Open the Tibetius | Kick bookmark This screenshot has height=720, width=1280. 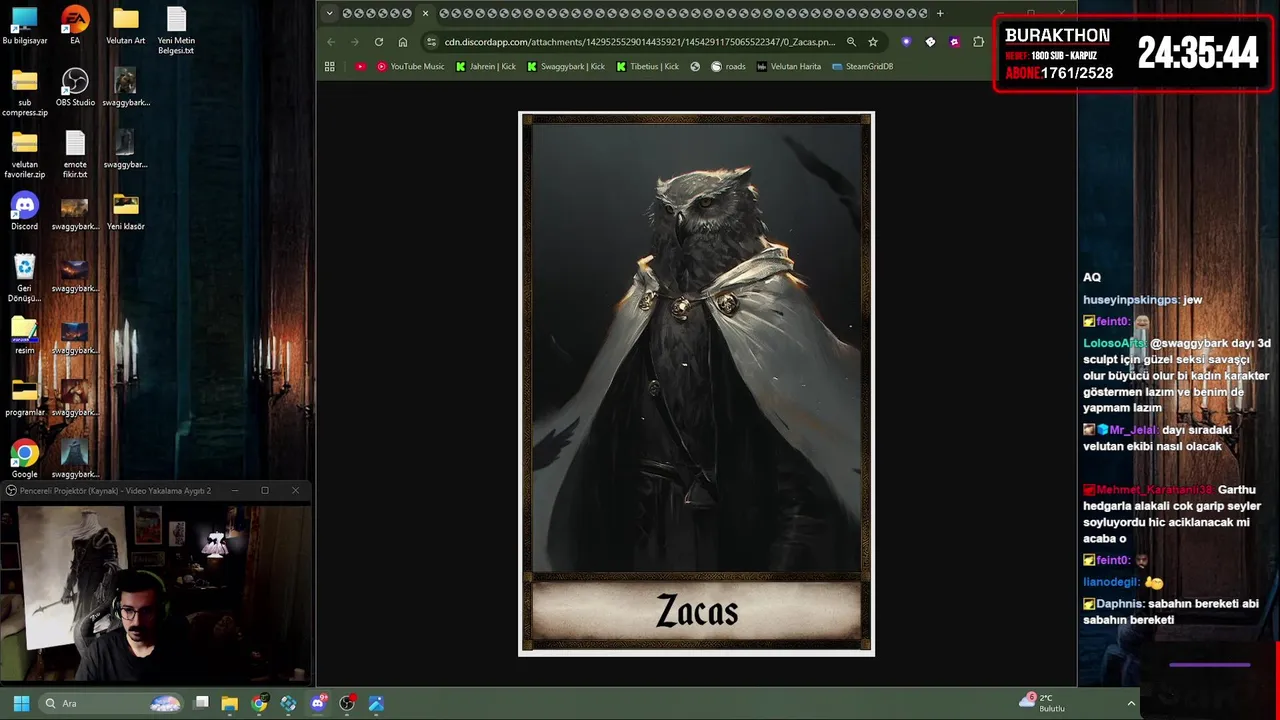coord(647,66)
